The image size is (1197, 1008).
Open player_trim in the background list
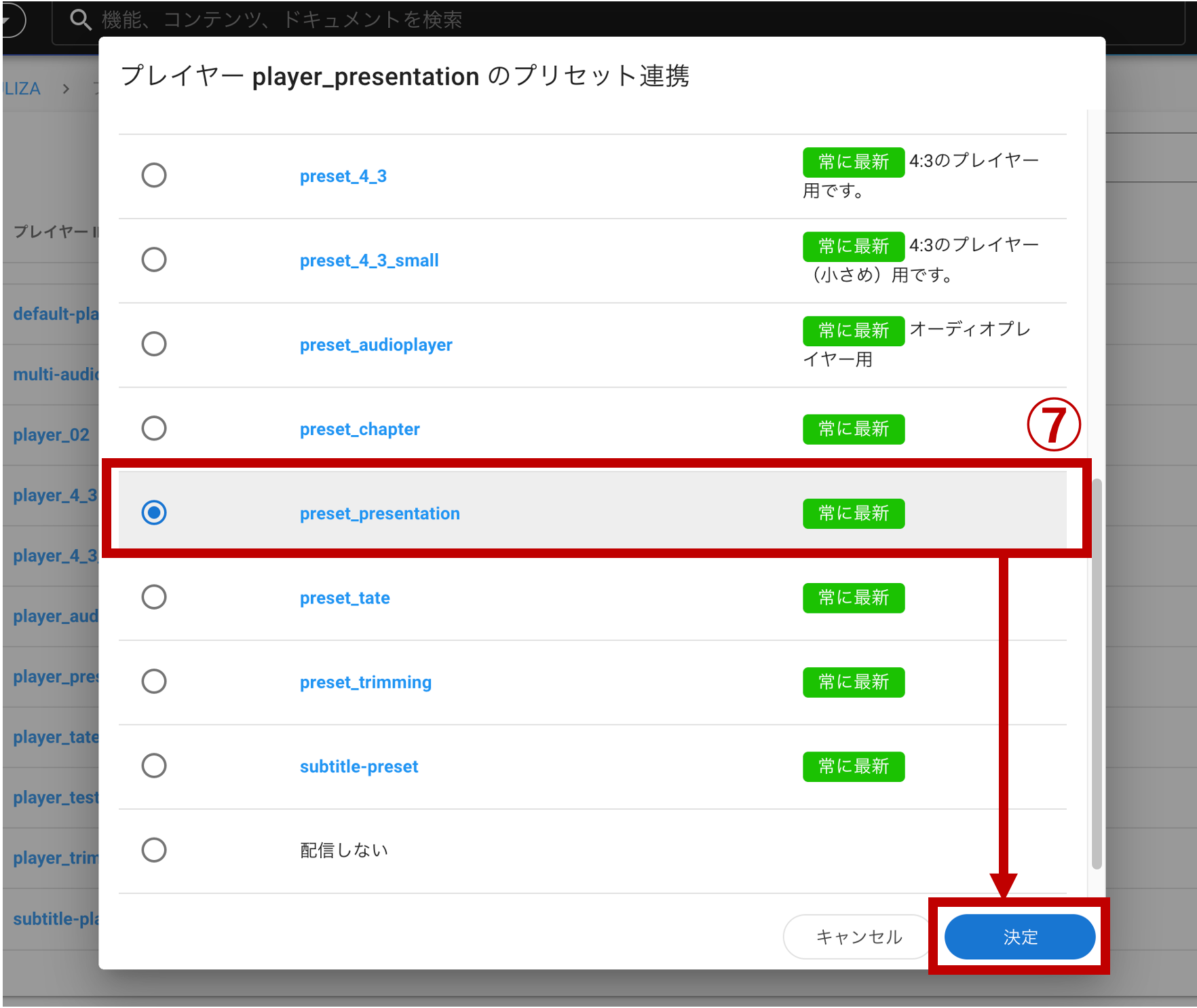pyautogui.click(x=56, y=858)
